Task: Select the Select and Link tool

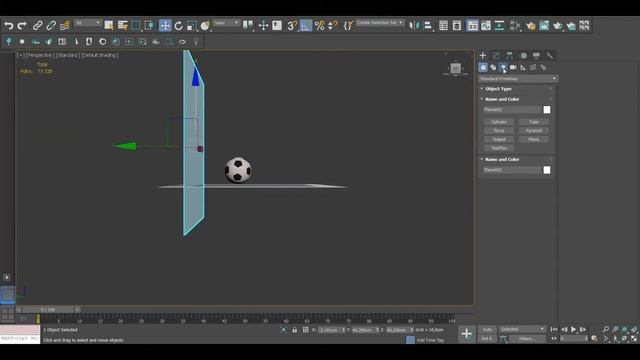Action: pos(37,26)
